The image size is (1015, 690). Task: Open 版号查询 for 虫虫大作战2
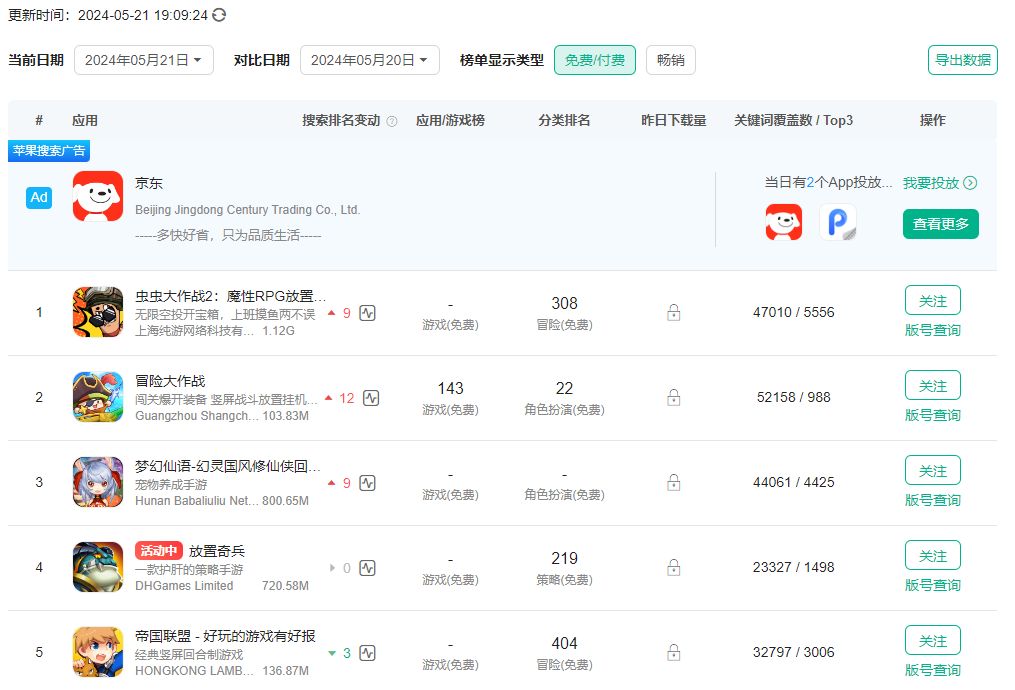pos(933,330)
